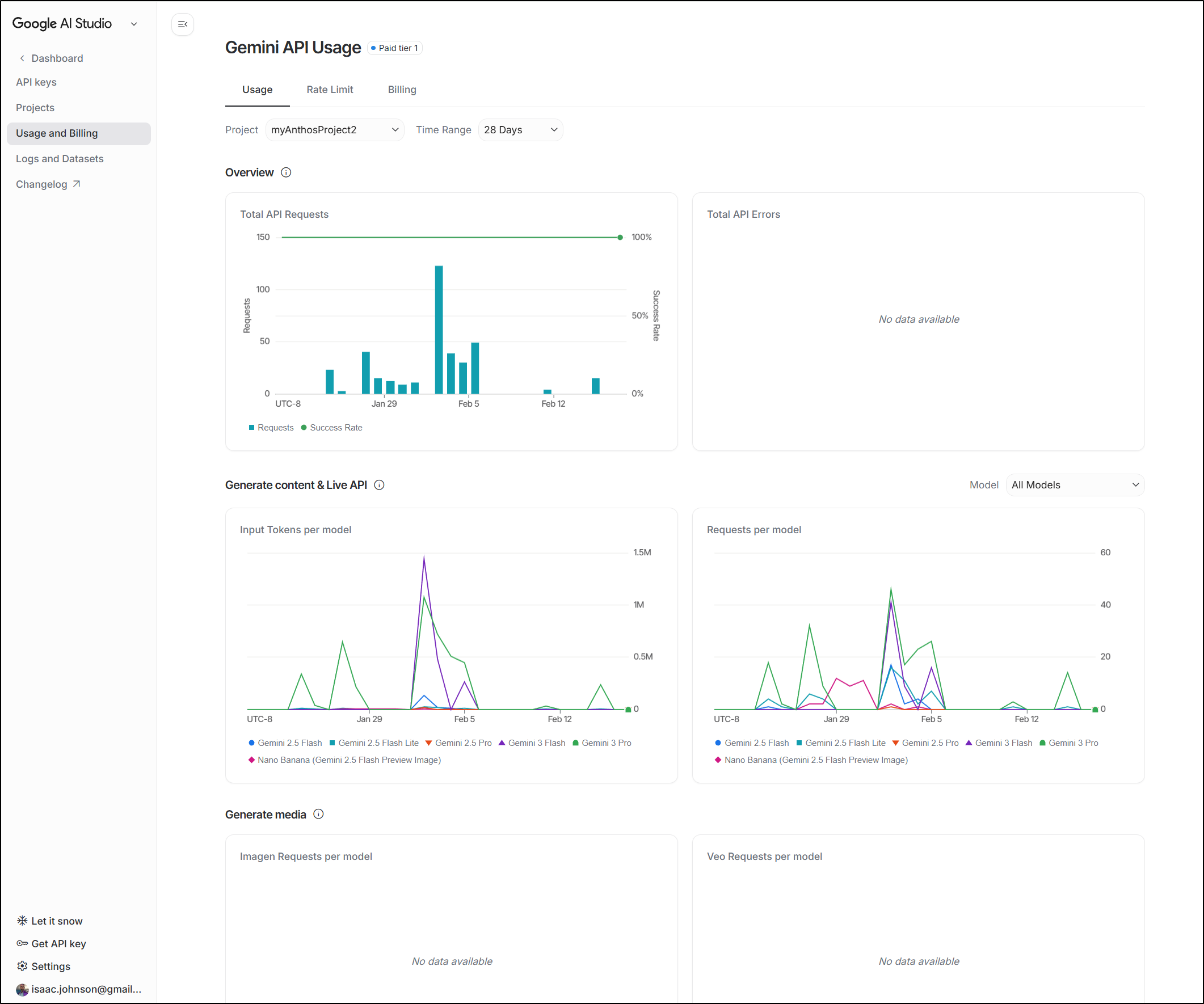Click the tallest bar in the requests chart
Viewport: 1204px width, 1004px height.
tap(439, 330)
